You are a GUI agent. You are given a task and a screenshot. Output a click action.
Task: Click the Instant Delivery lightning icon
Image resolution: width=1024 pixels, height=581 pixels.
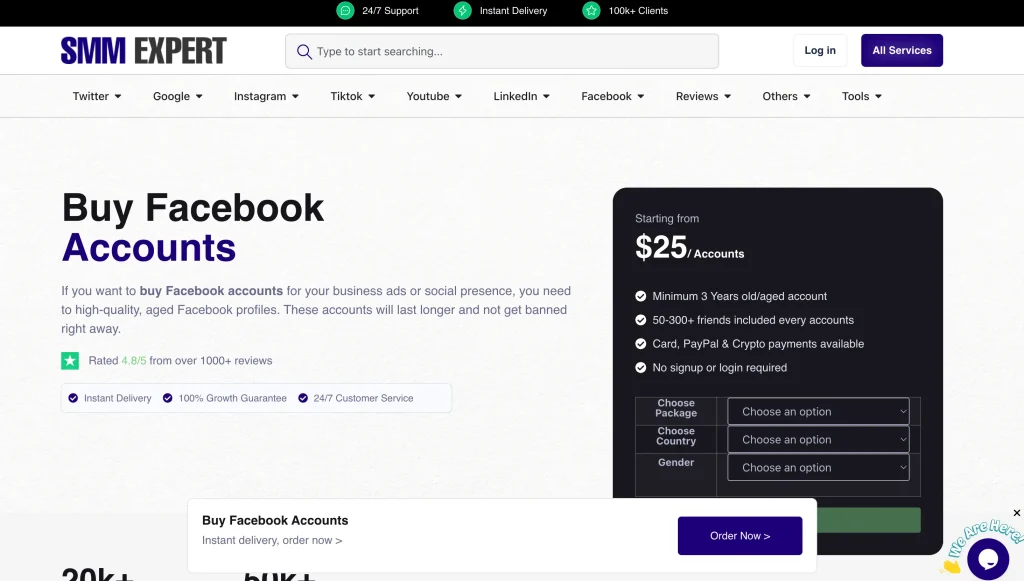(x=462, y=11)
